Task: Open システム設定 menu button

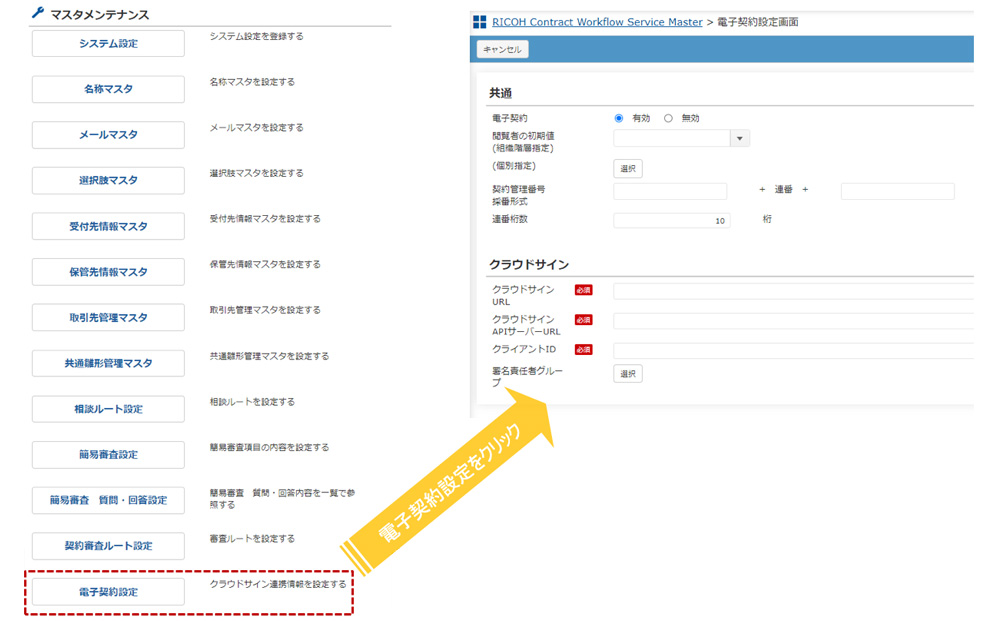Action: click(108, 44)
